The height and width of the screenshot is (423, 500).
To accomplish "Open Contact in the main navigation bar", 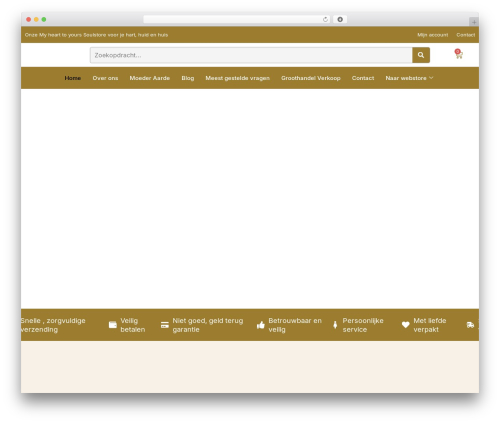I will point(363,78).
